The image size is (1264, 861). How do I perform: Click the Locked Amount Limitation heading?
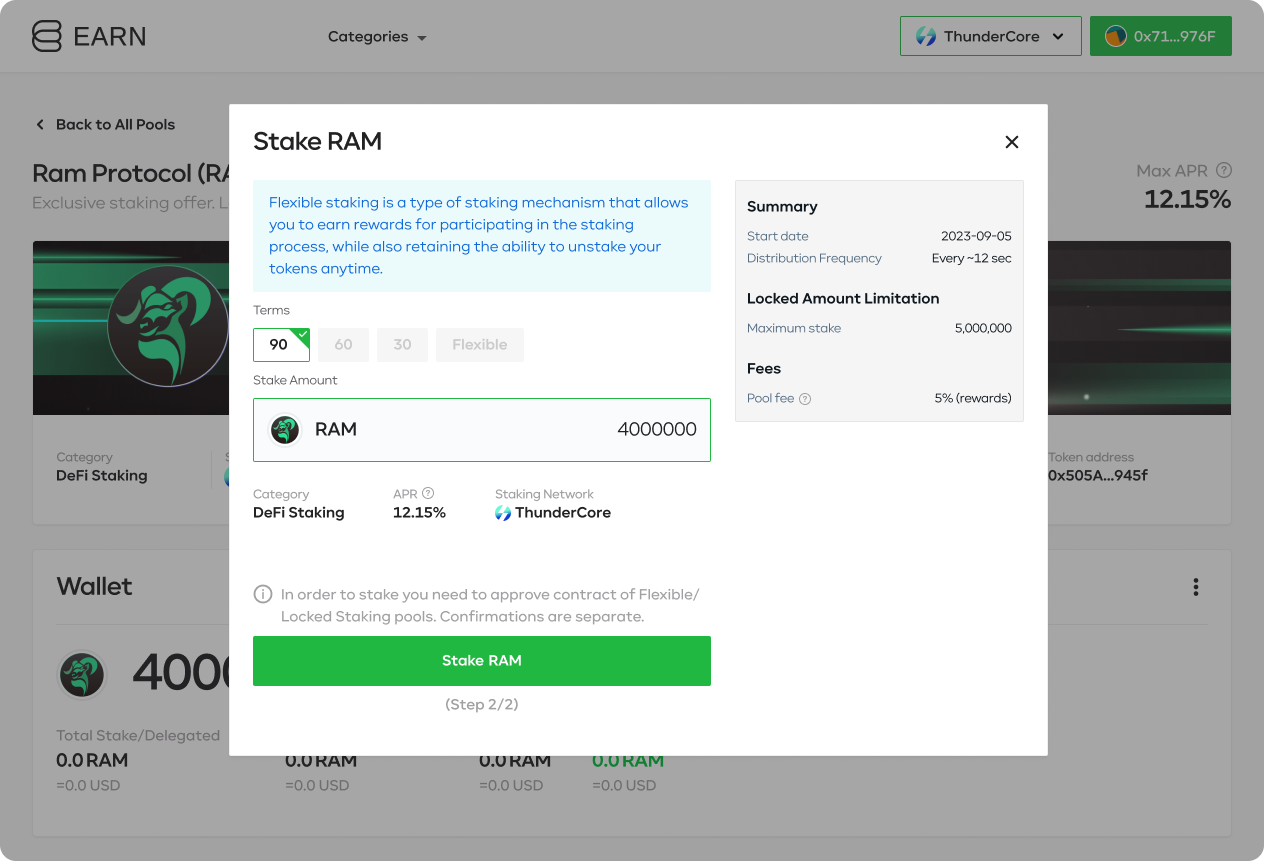tap(843, 298)
